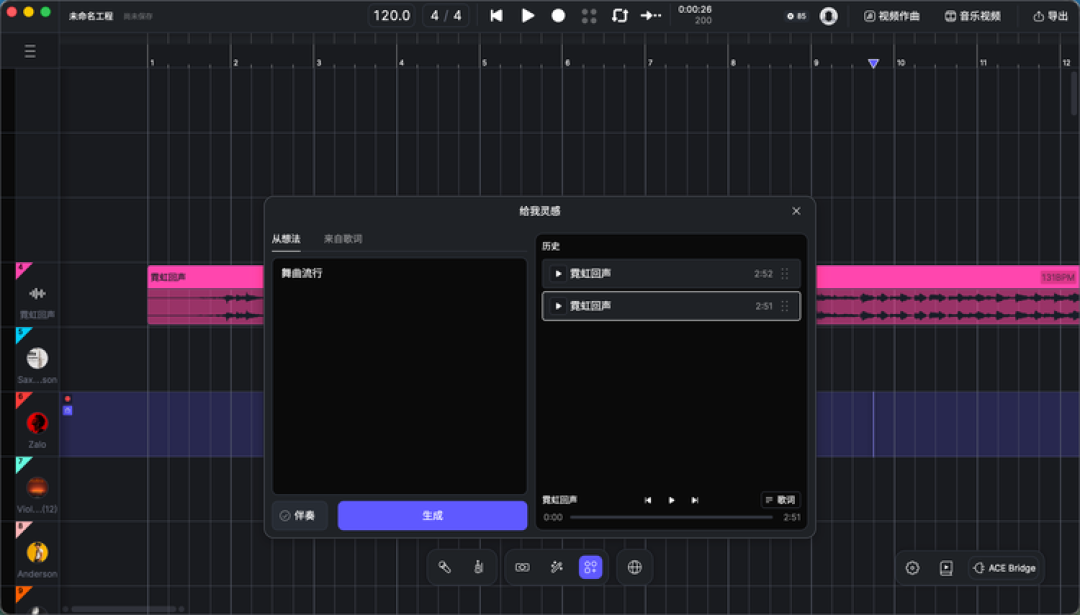Select the Zalo track avatar
The width and height of the screenshot is (1080, 615).
[37, 423]
